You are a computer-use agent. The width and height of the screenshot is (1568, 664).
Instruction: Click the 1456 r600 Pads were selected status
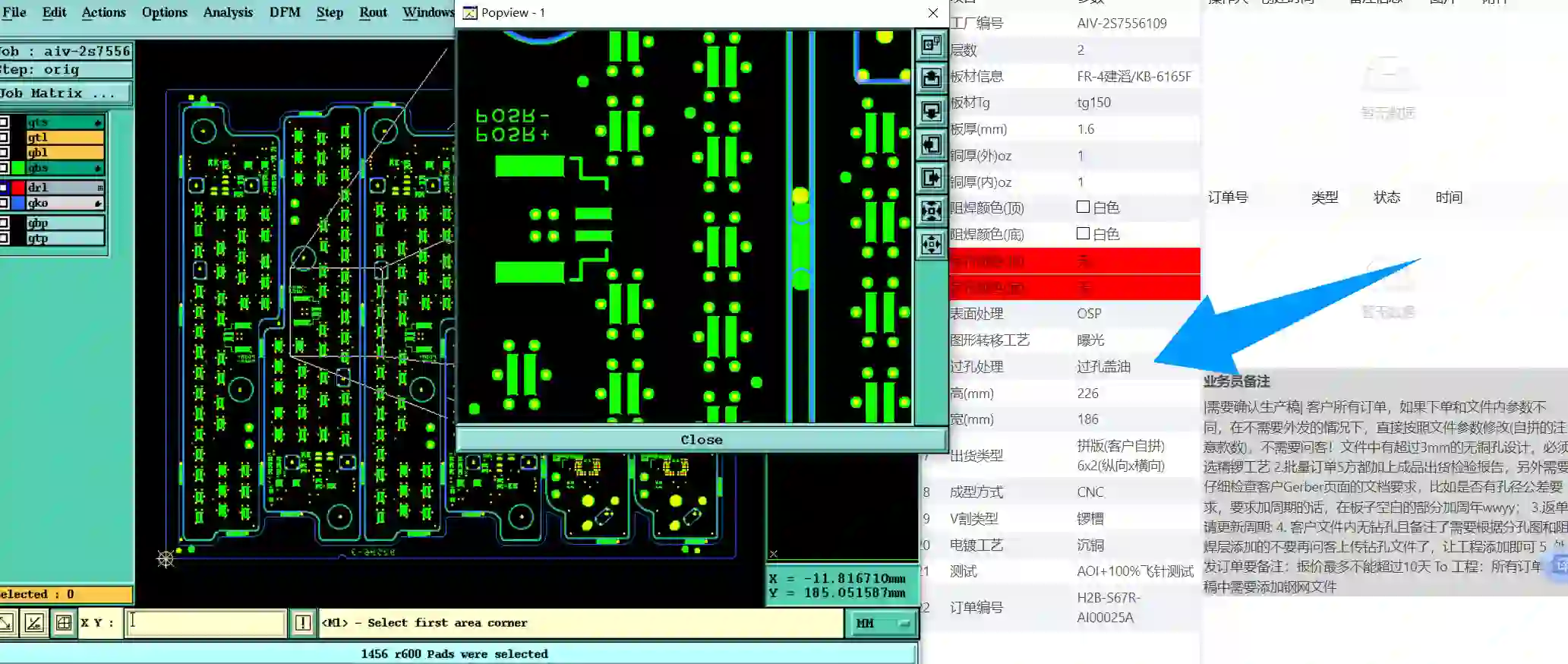click(454, 654)
